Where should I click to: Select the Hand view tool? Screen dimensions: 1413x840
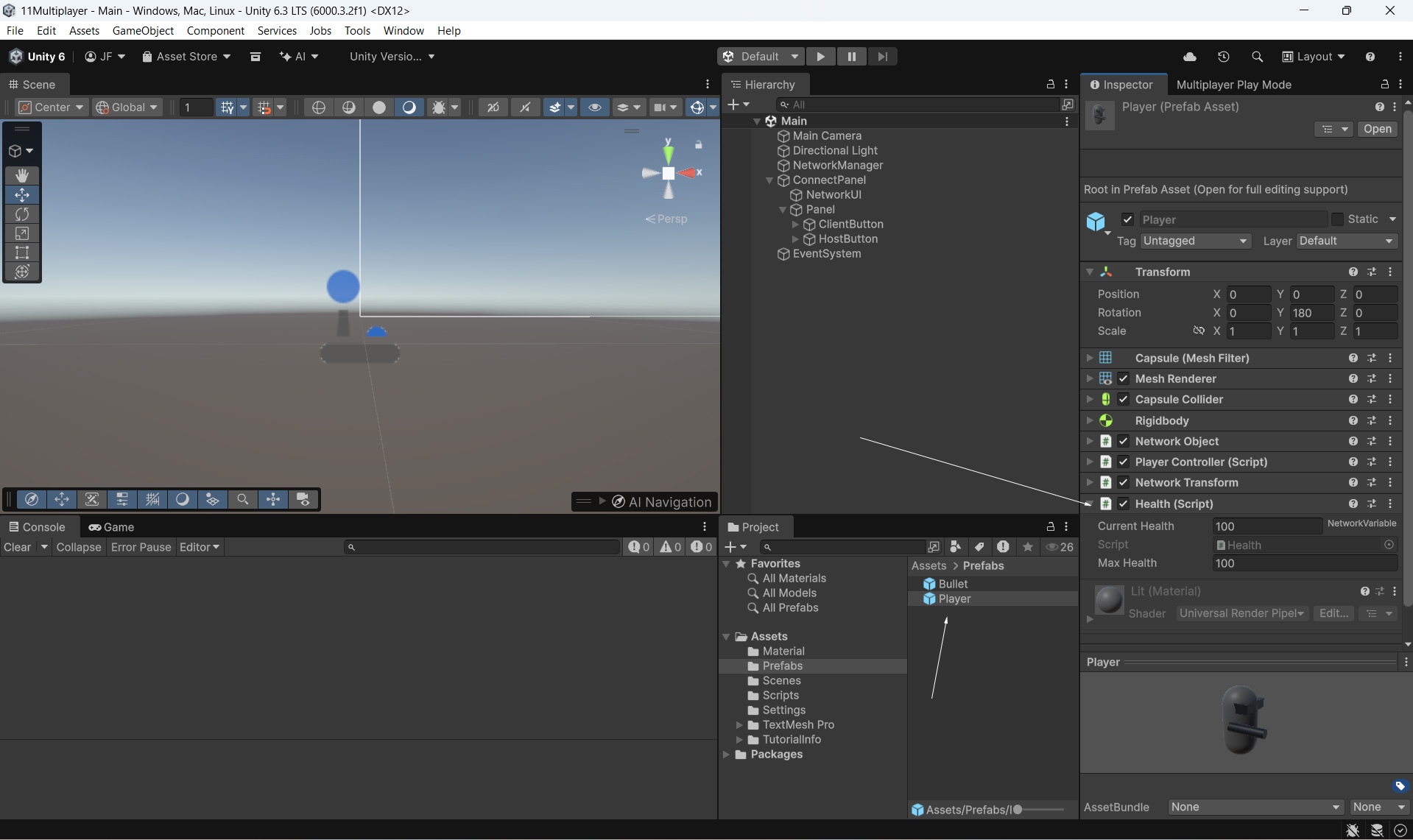[x=22, y=175]
